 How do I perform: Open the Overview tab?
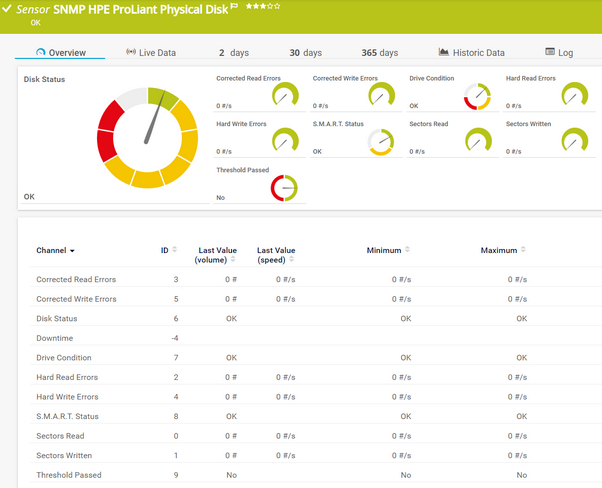(61, 52)
